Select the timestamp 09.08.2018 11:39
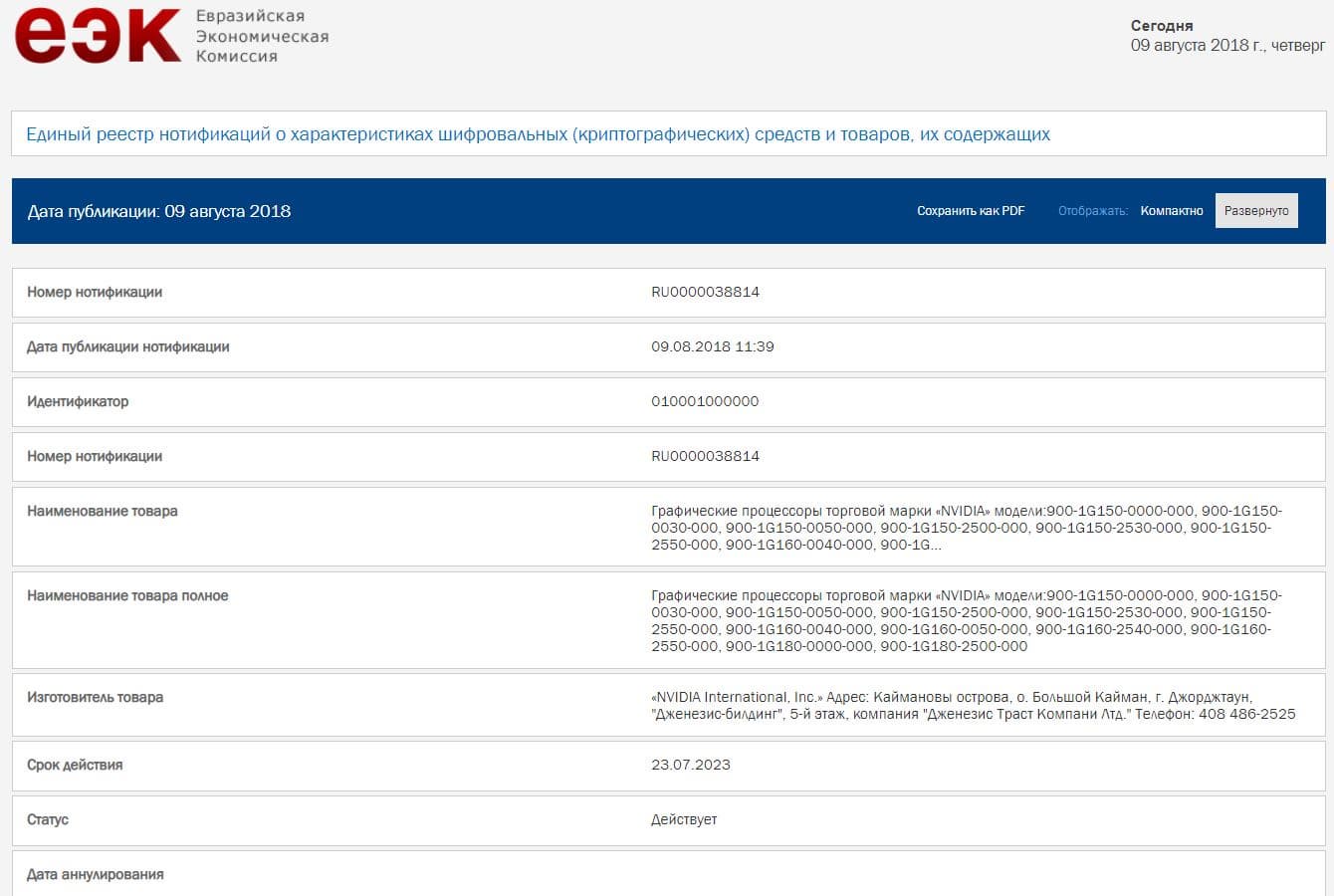The width and height of the screenshot is (1334, 896). tap(713, 346)
